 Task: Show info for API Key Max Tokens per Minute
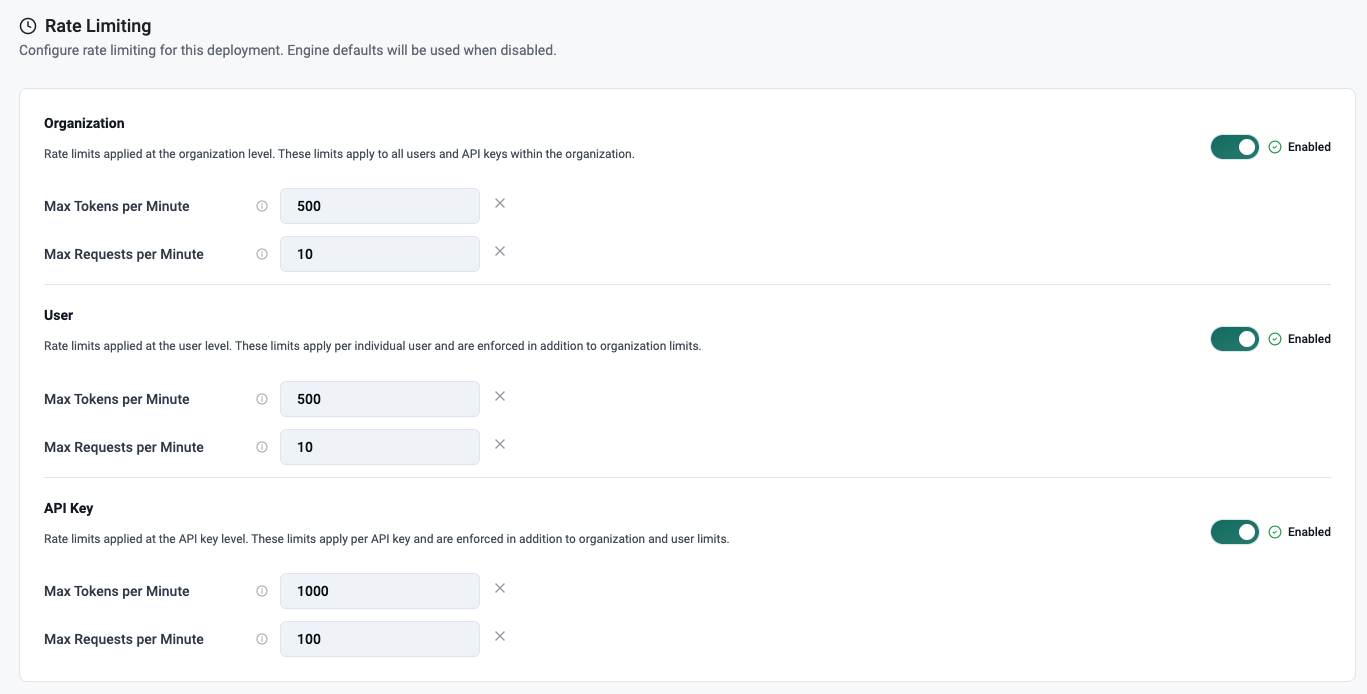tap(262, 591)
